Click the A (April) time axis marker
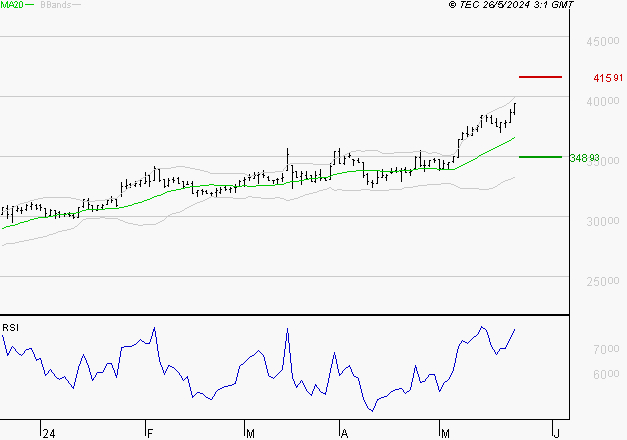Screen dimensions: 627x440 [x=344, y=434]
